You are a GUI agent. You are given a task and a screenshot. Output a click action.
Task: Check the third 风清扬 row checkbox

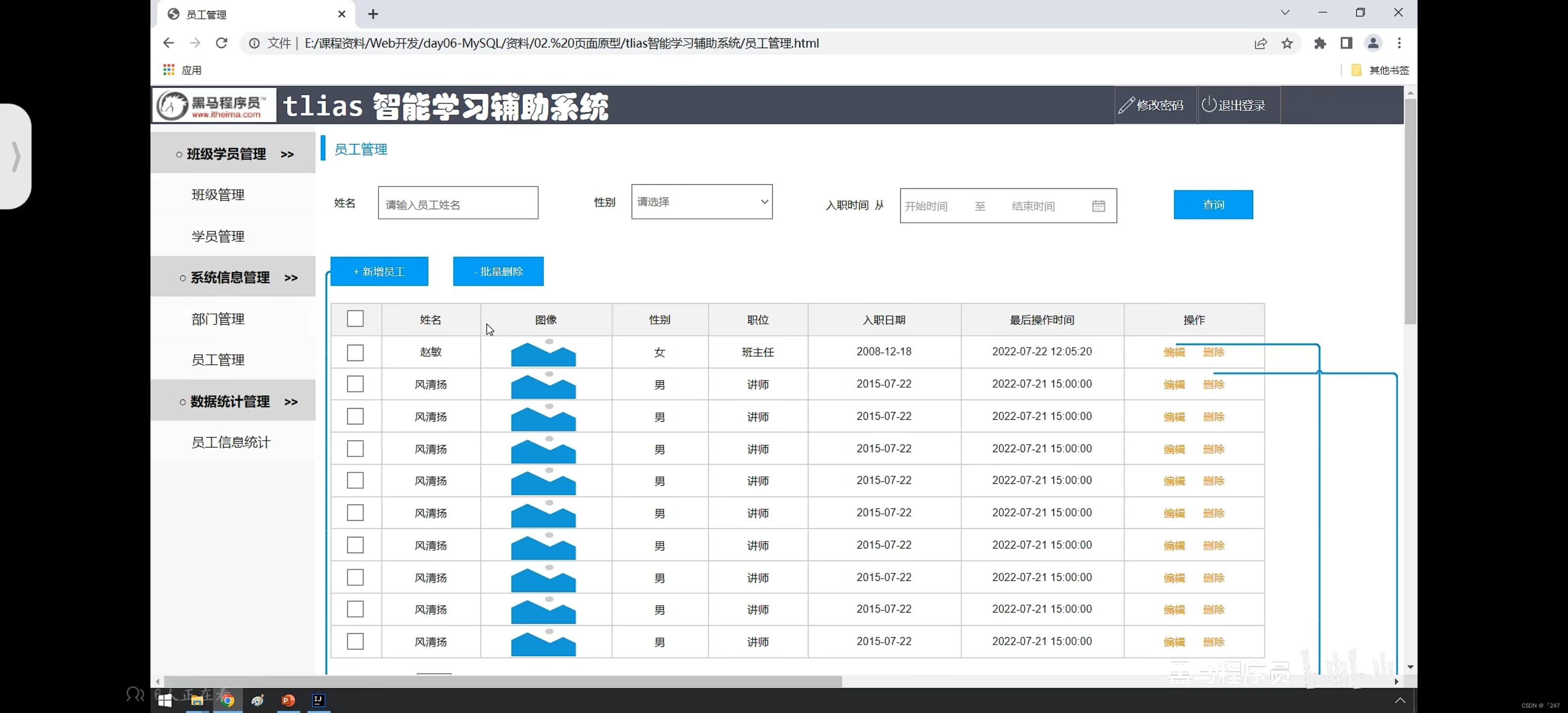[x=355, y=449]
